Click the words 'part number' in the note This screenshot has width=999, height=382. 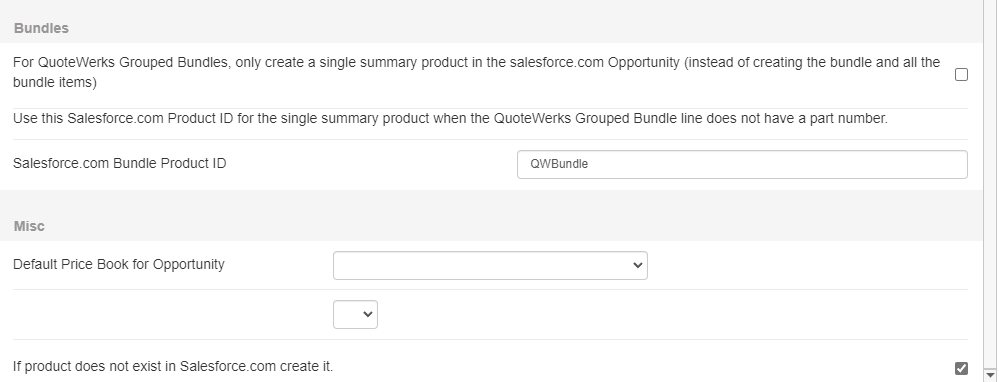(x=848, y=118)
